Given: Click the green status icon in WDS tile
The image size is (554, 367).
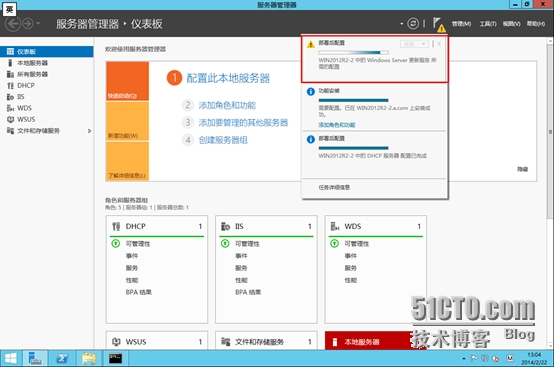Looking at the screenshot, I should pos(334,244).
